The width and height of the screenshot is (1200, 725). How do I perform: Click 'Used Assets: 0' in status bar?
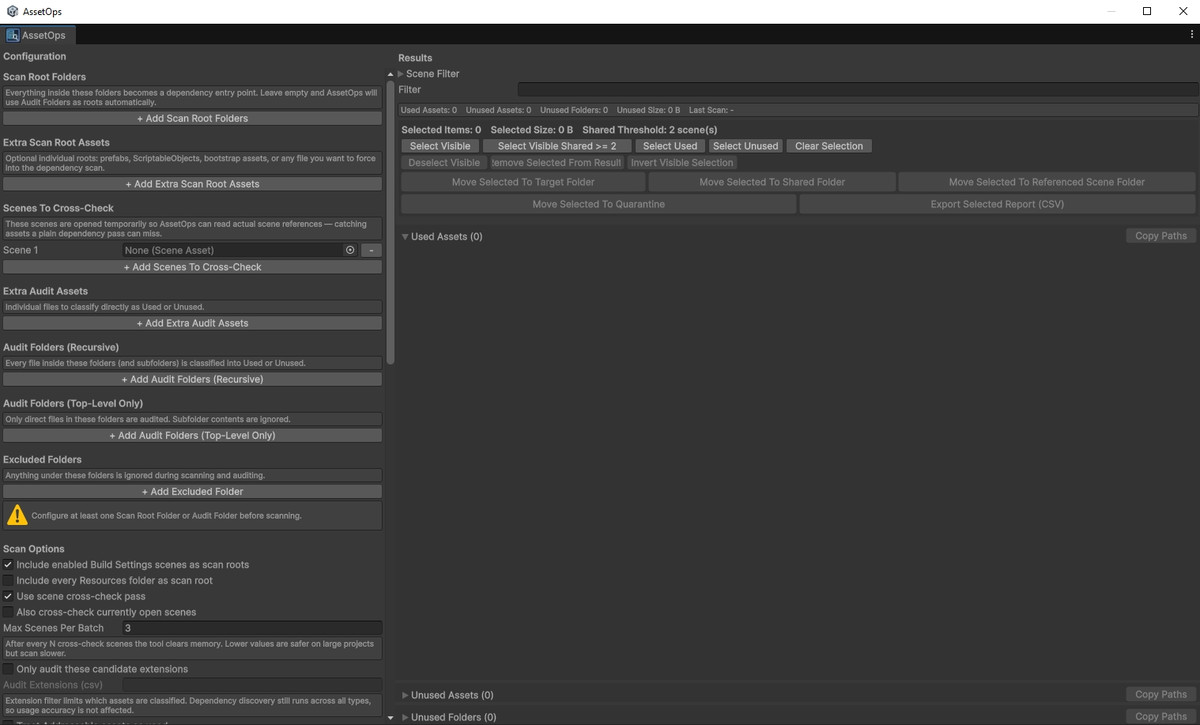click(428, 110)
